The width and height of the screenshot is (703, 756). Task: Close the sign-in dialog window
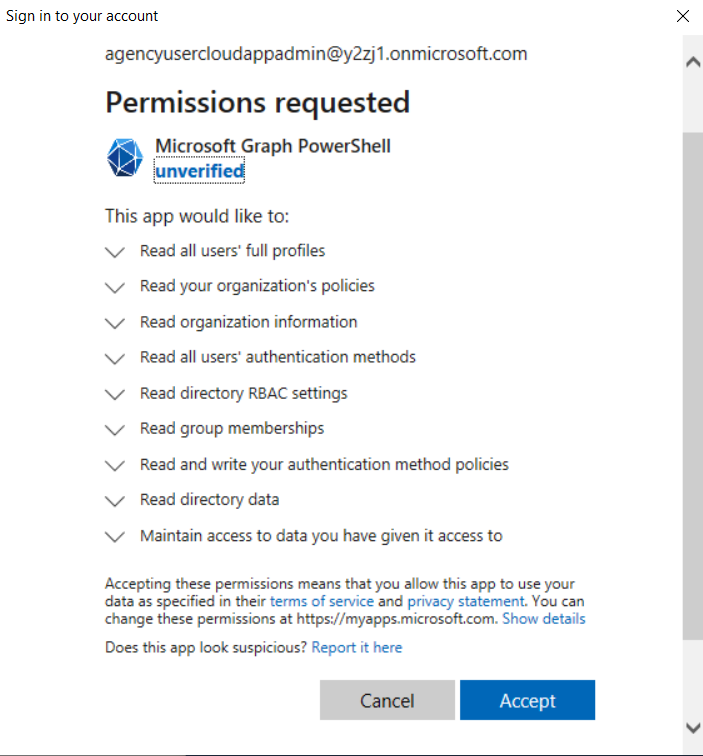[x=683, y=16]
